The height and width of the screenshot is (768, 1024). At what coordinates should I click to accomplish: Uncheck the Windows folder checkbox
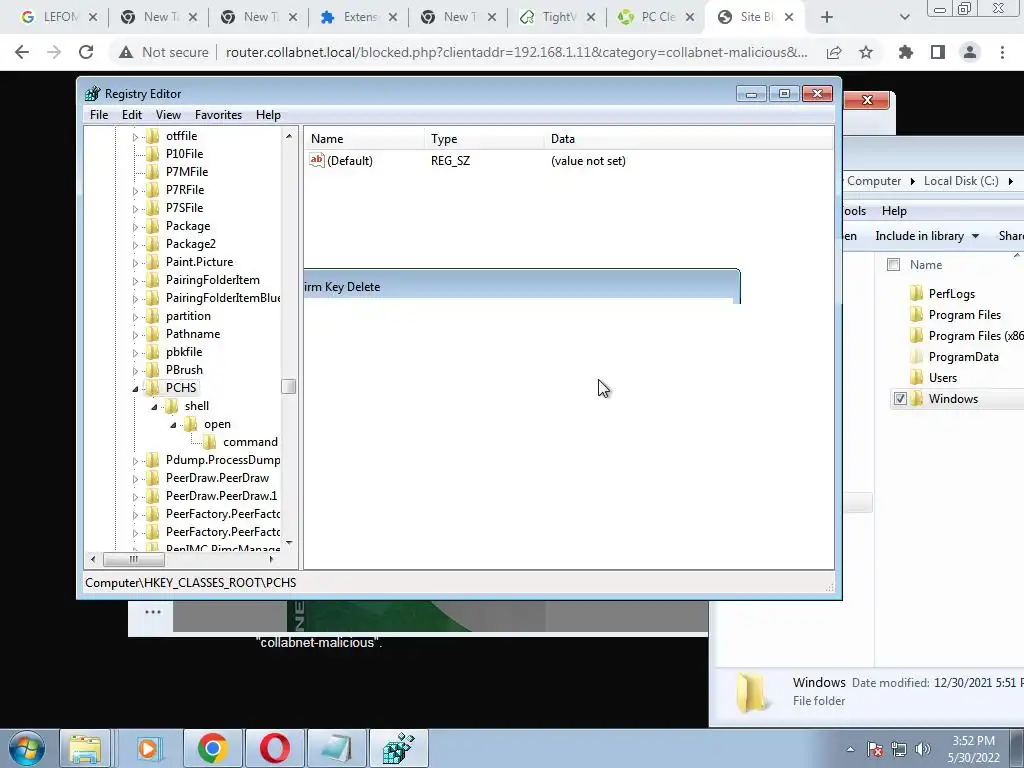900,398
